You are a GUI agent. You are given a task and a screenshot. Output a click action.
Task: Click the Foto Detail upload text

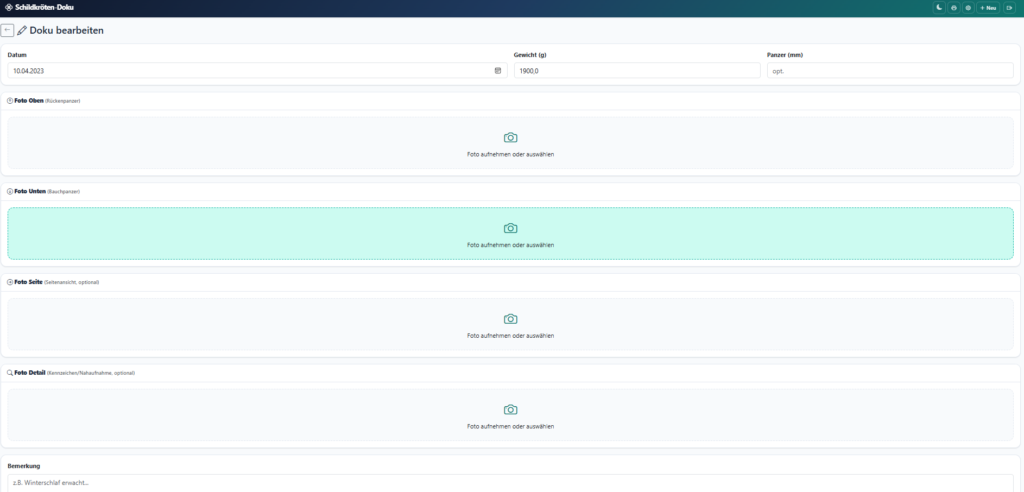(510, 426)
